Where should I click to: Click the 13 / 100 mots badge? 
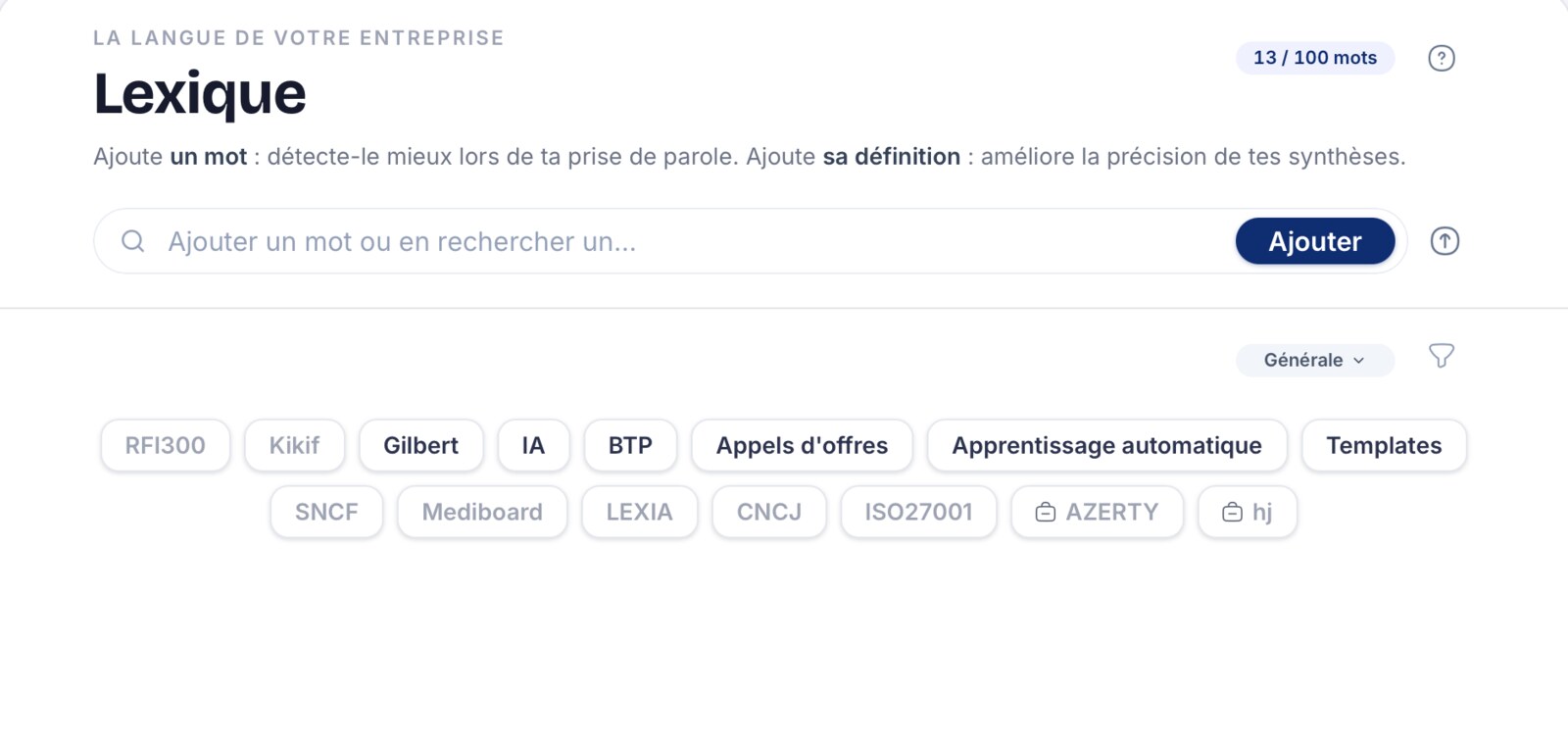(1315, 58)
